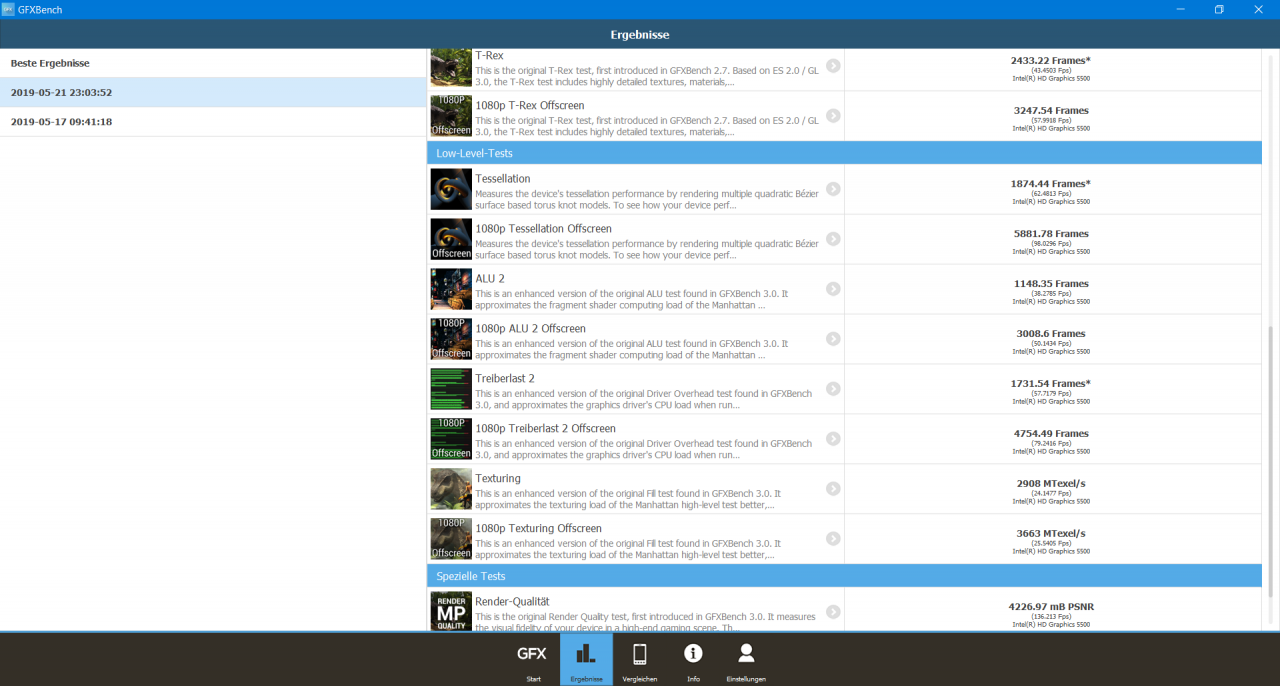Expand details arrow for 1080p T-Rex Offscreen
Viewport: 1280px width, 686px height.
click(833, 116)
